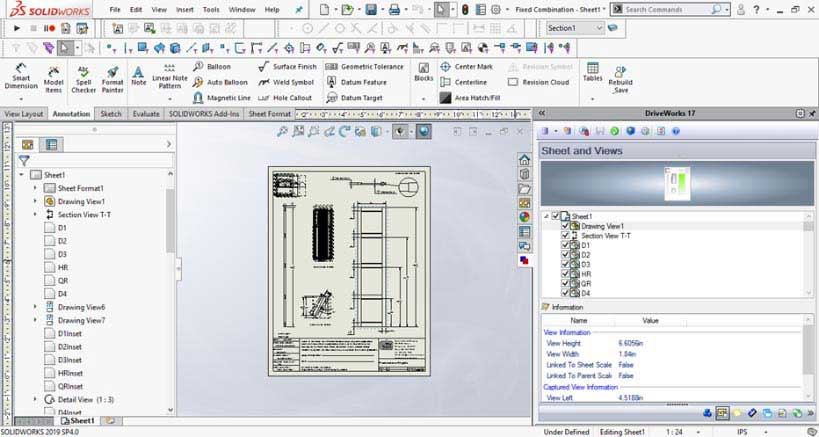Expand Drawing View6 node
Viewport: 819px width, 437px height.
coord(35,307)
